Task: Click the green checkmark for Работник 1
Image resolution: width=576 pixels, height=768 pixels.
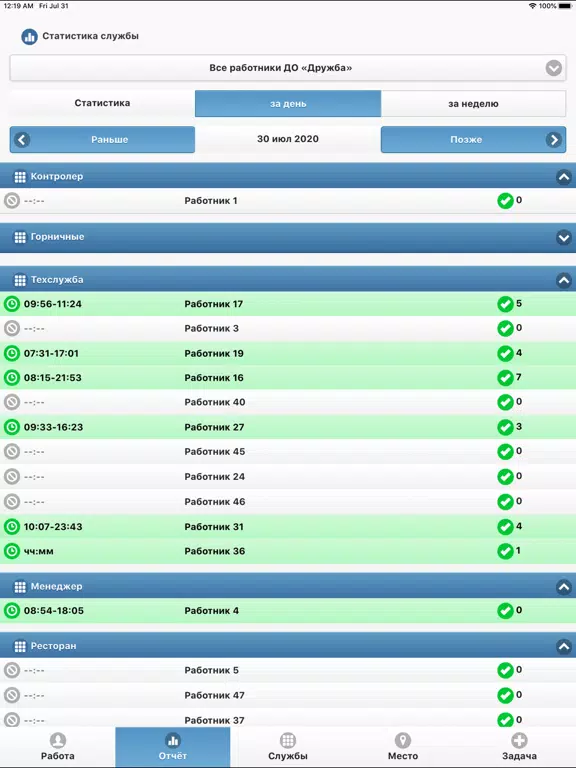Action: tap(505, 201)
